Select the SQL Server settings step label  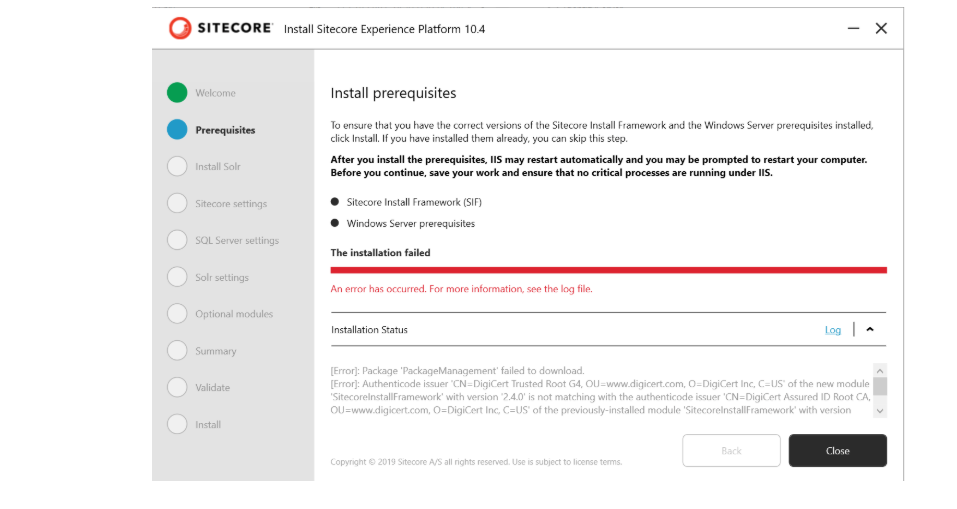pyautogui.click(x=237, y=240)
